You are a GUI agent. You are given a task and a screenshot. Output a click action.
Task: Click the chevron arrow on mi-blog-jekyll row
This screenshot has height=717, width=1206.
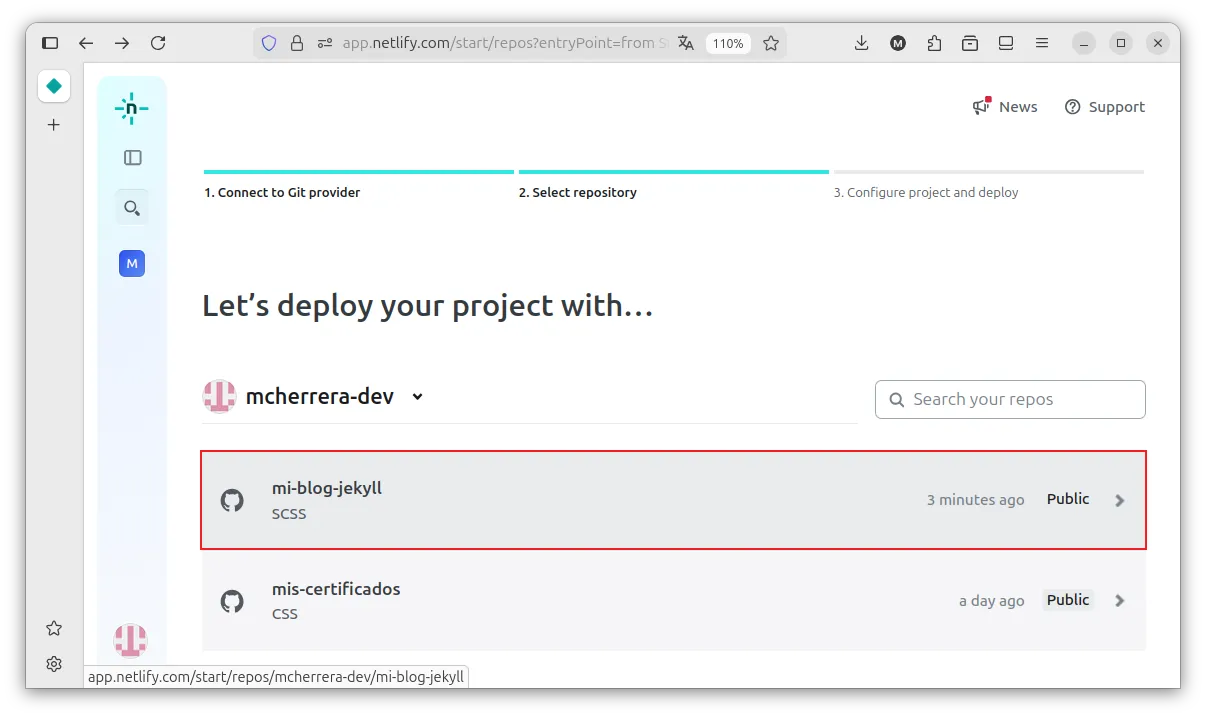click(x=1120, y=500)
